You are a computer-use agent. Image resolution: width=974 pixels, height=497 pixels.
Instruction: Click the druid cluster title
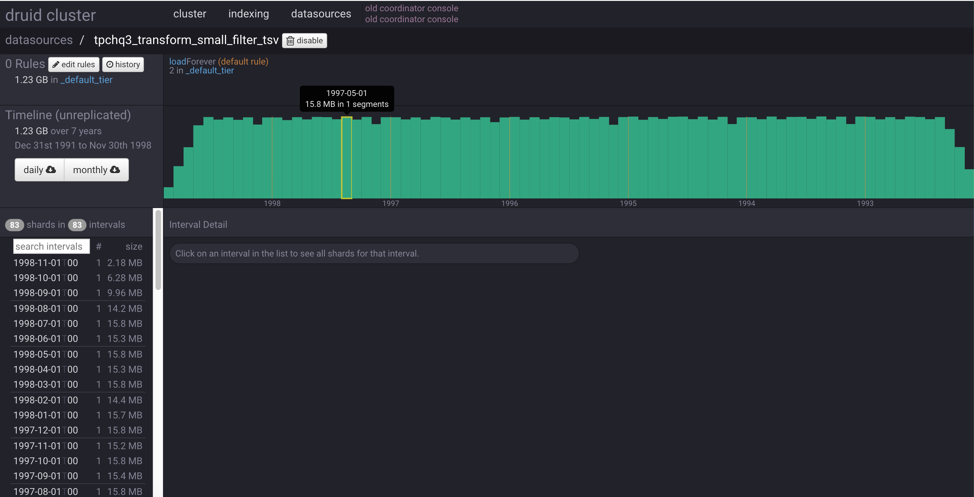click(x=50, y=16)
